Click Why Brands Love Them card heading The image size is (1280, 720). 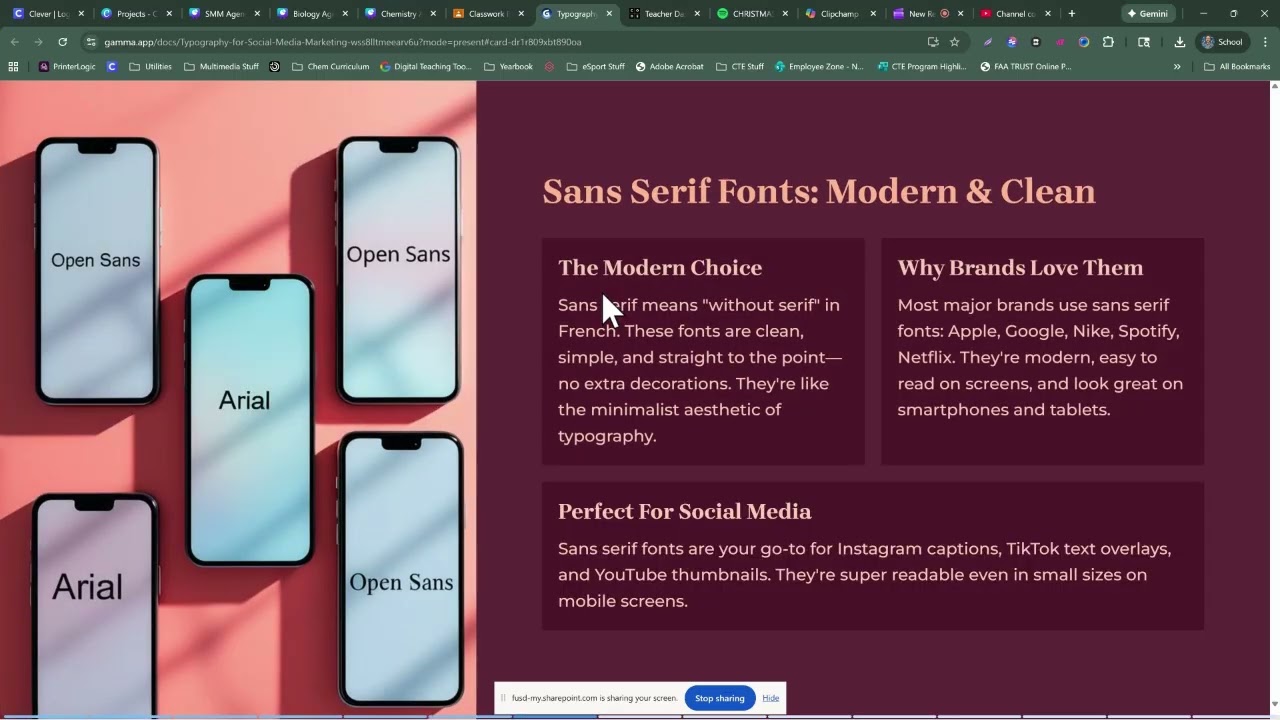pyautogui.click(x=1020, y=267)
